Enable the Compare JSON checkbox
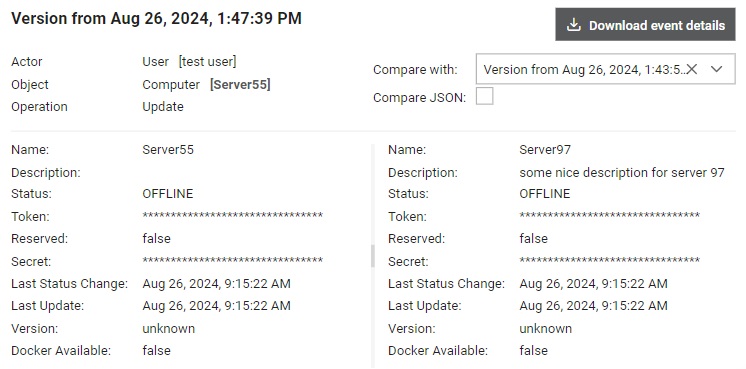 pyautogui.click(x=484, y=97)
